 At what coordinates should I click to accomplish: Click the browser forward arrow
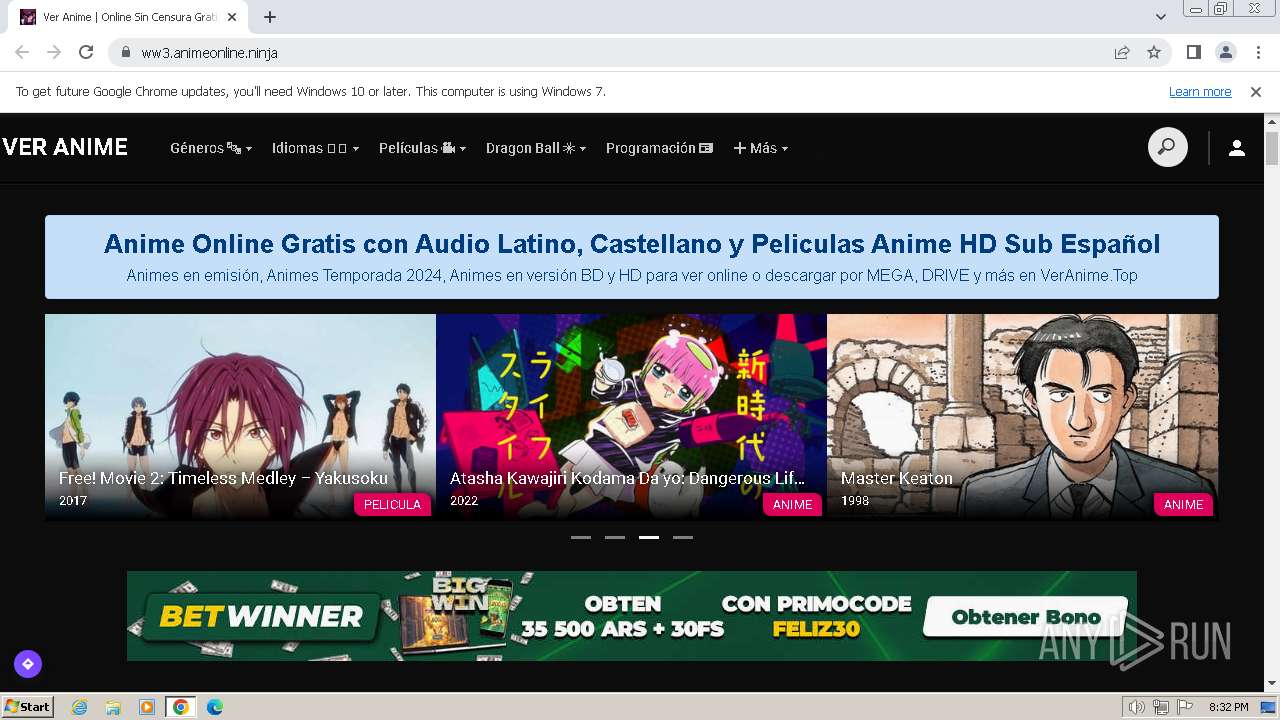coord(54,52)
